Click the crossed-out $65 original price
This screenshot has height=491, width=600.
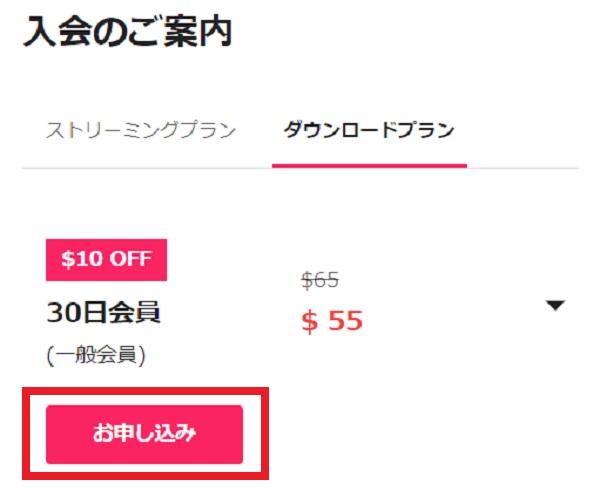point(320,282)
